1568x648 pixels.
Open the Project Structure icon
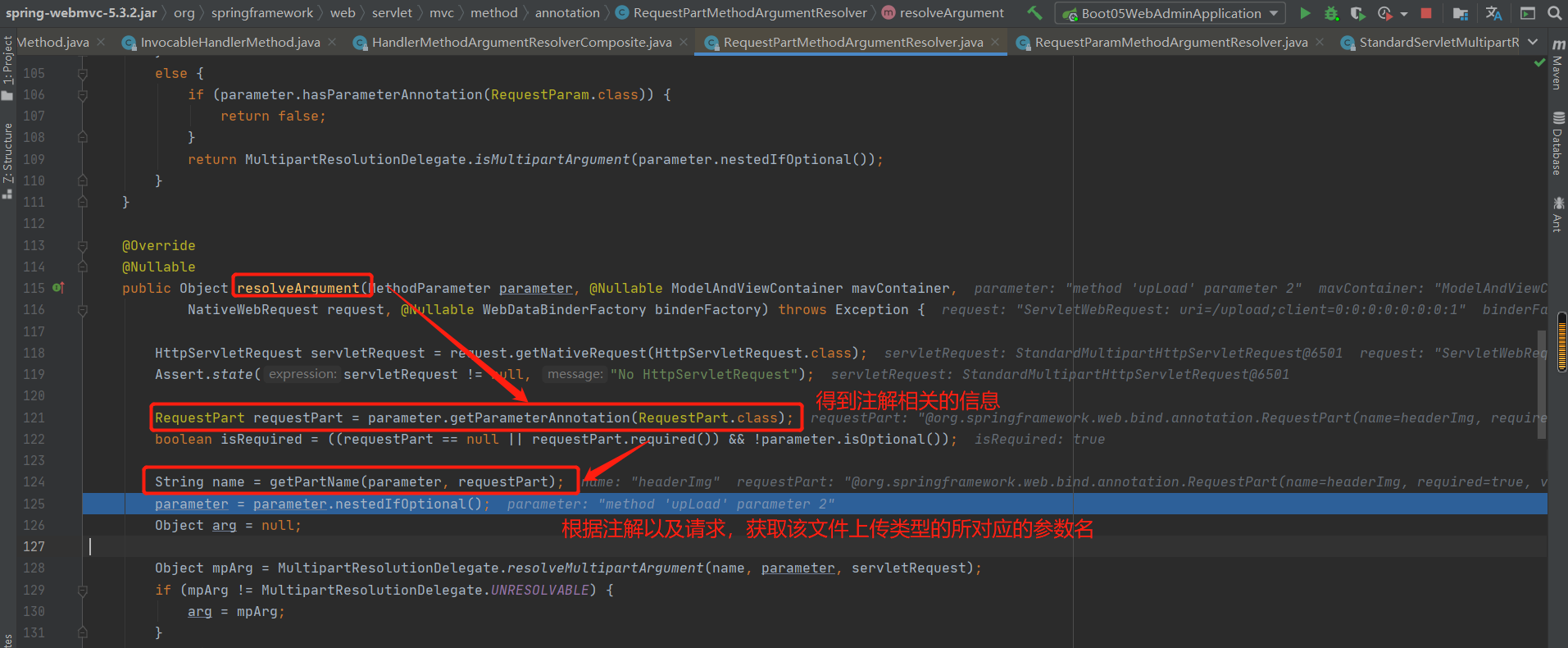click(x=1461, y=13)
